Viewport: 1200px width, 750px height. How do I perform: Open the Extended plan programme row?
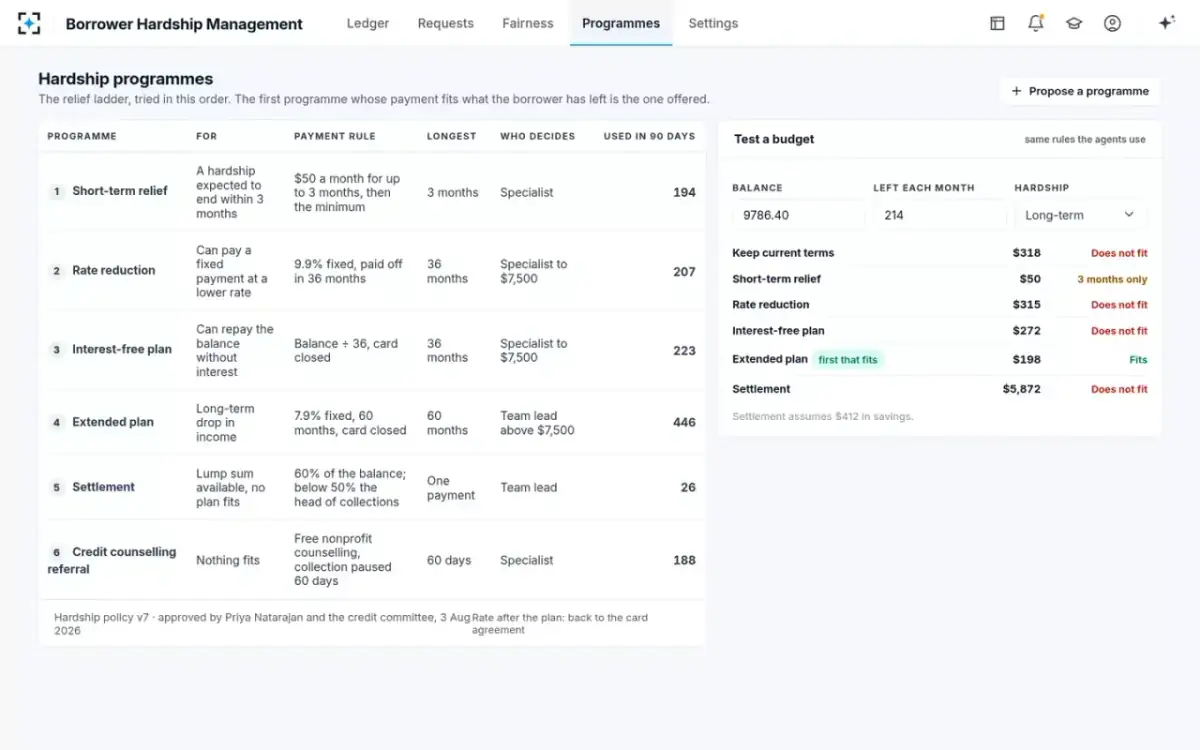pos(372,422)
